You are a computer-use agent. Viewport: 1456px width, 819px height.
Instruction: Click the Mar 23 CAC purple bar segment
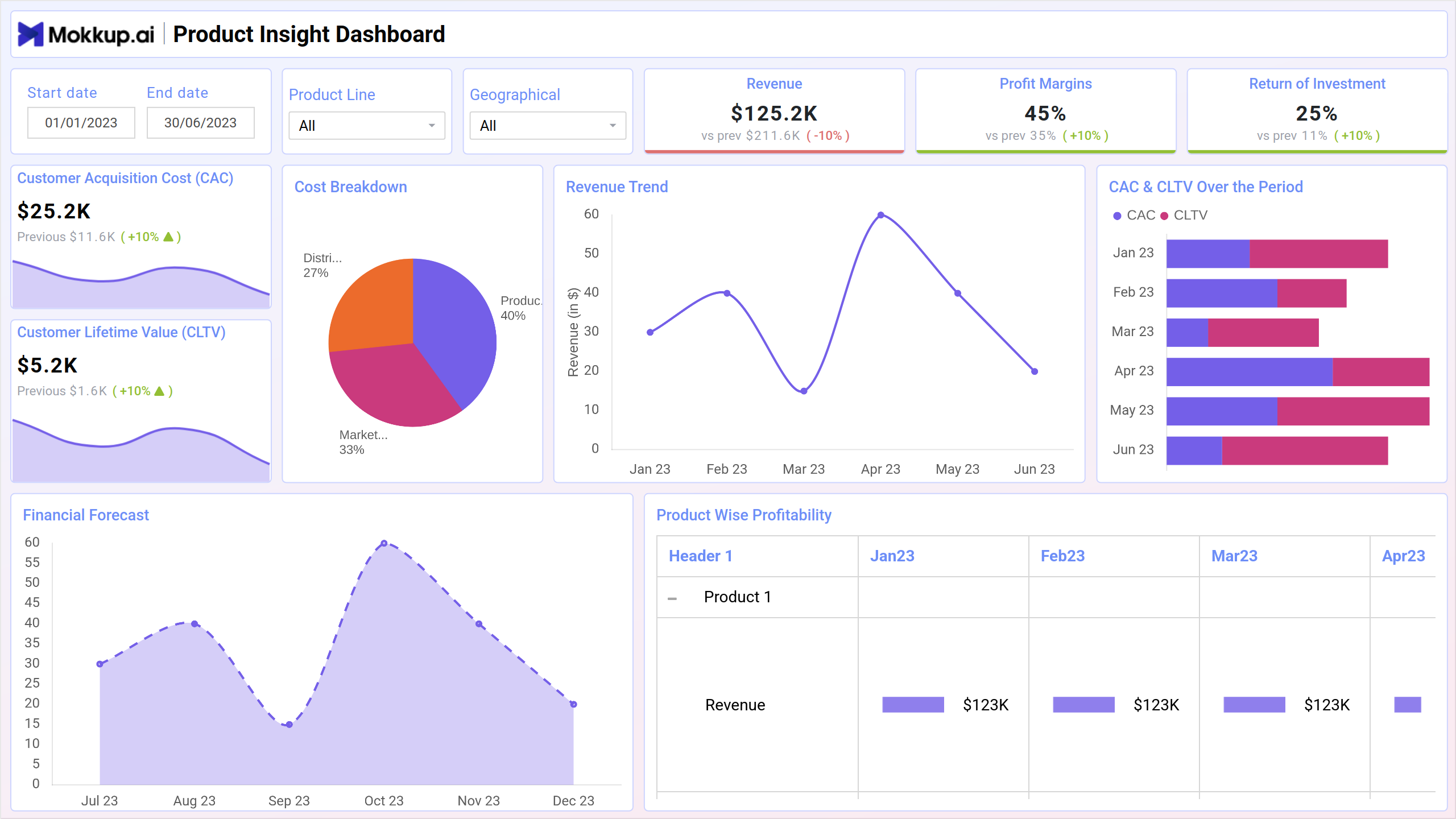tap(1187, 333)
